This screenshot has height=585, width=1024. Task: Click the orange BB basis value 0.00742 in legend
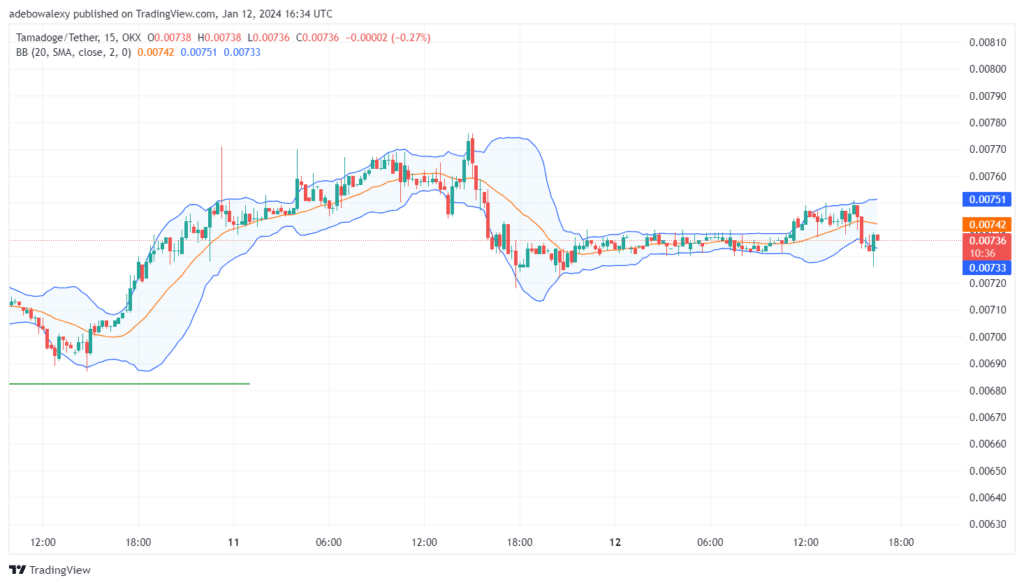point(155,52)
